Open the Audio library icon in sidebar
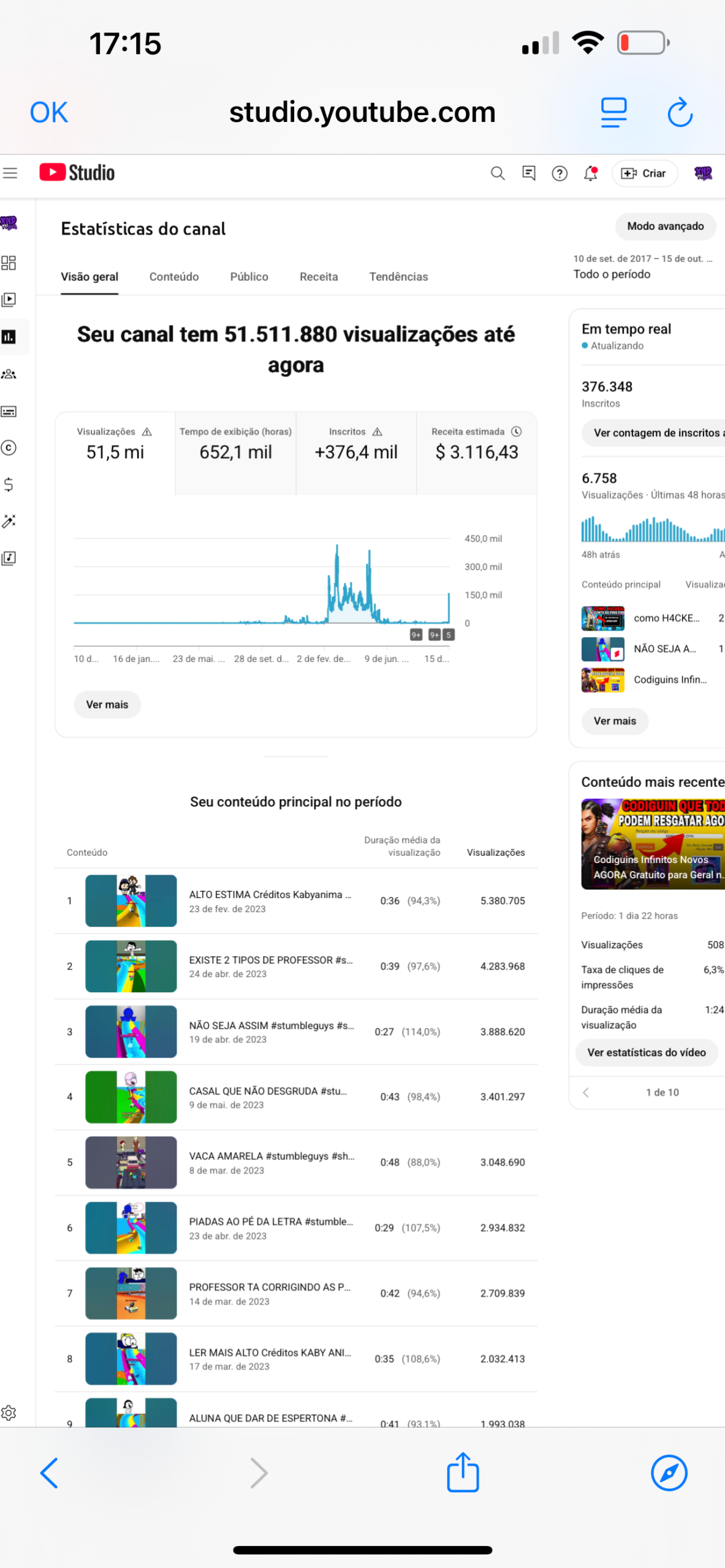The width and height of the screenshot is (725, 1568). (9, 558)
